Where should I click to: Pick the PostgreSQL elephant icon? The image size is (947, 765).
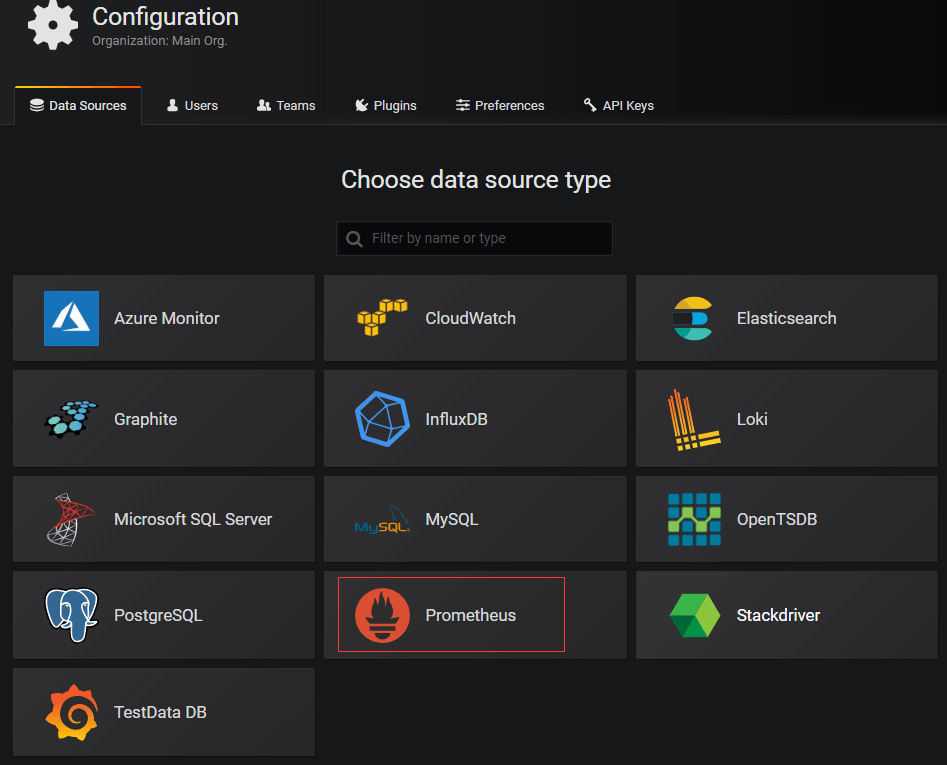[x=71, y=615]
